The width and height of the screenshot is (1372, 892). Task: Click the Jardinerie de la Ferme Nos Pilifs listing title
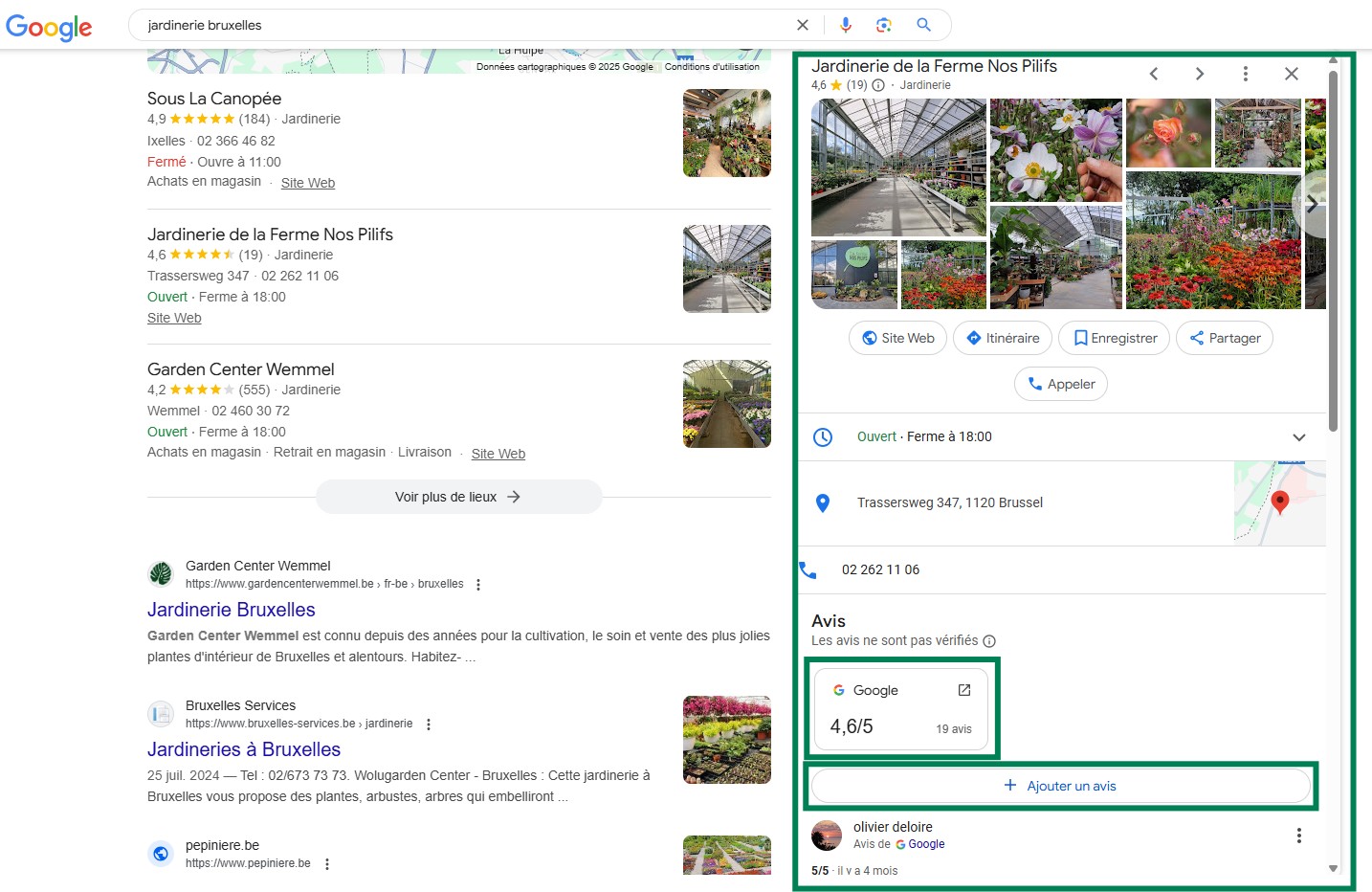click(270, 234)
